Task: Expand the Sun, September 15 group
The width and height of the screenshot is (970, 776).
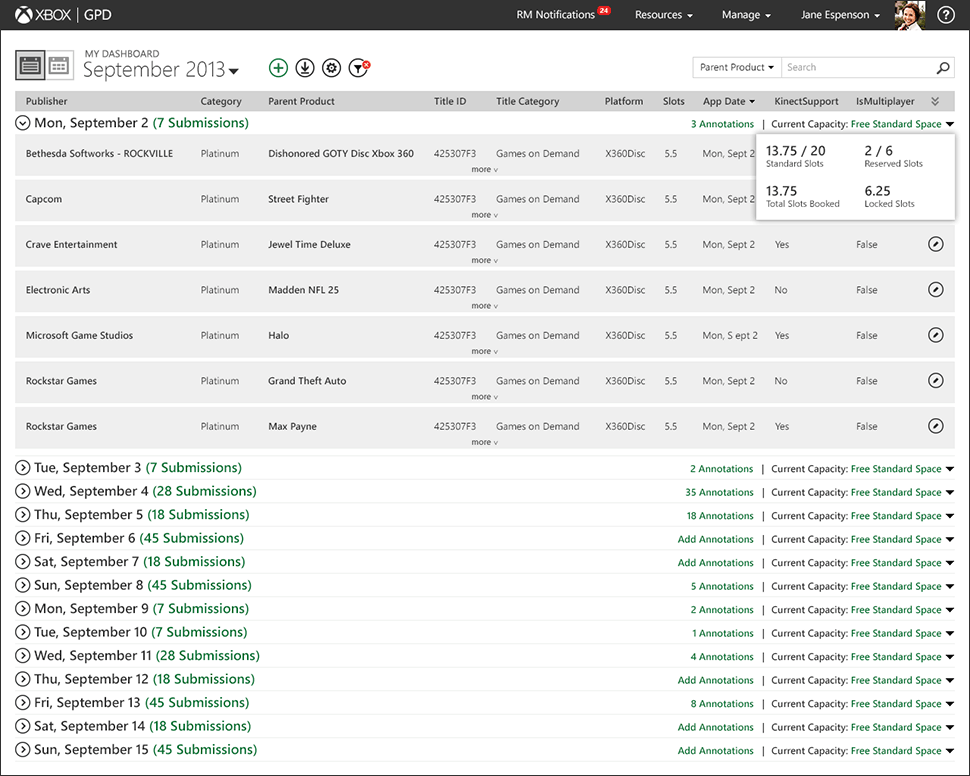Action: tap(22, 750)
